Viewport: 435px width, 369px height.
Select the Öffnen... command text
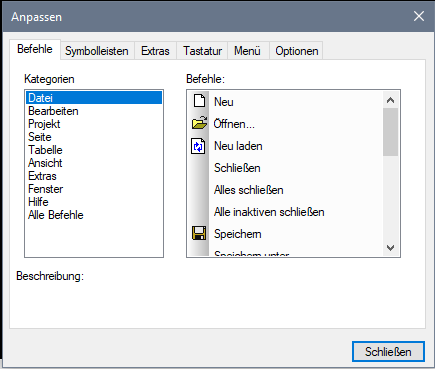[234, 124]
